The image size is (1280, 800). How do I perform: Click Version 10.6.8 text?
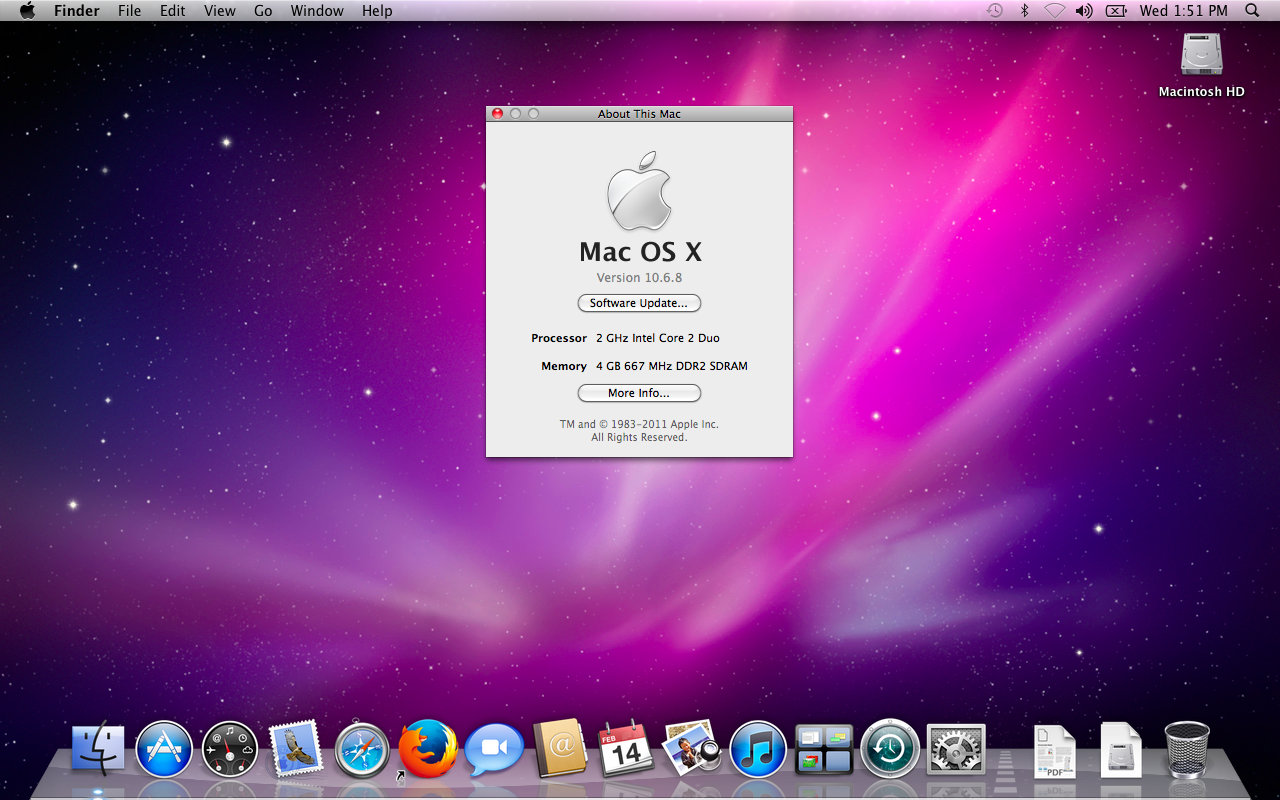[639, 278]
